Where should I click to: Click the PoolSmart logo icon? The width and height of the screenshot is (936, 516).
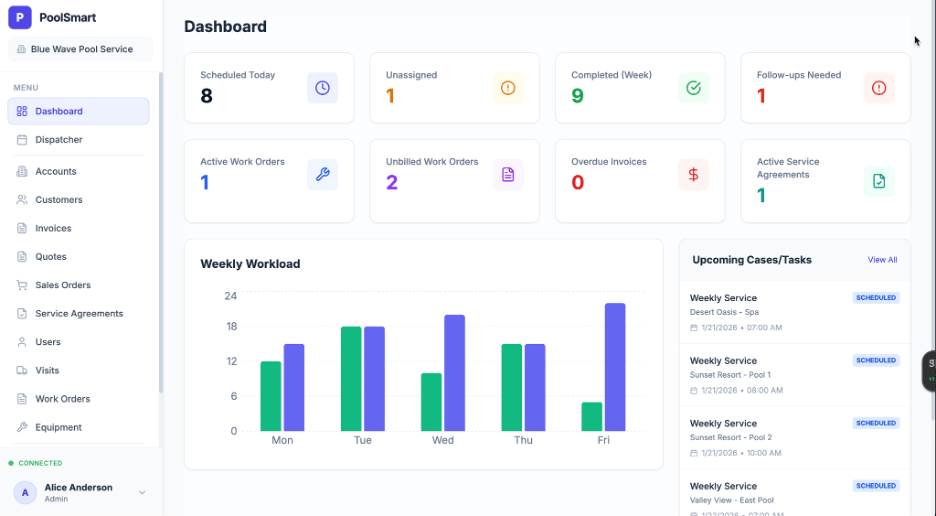[x=20, y=17]
